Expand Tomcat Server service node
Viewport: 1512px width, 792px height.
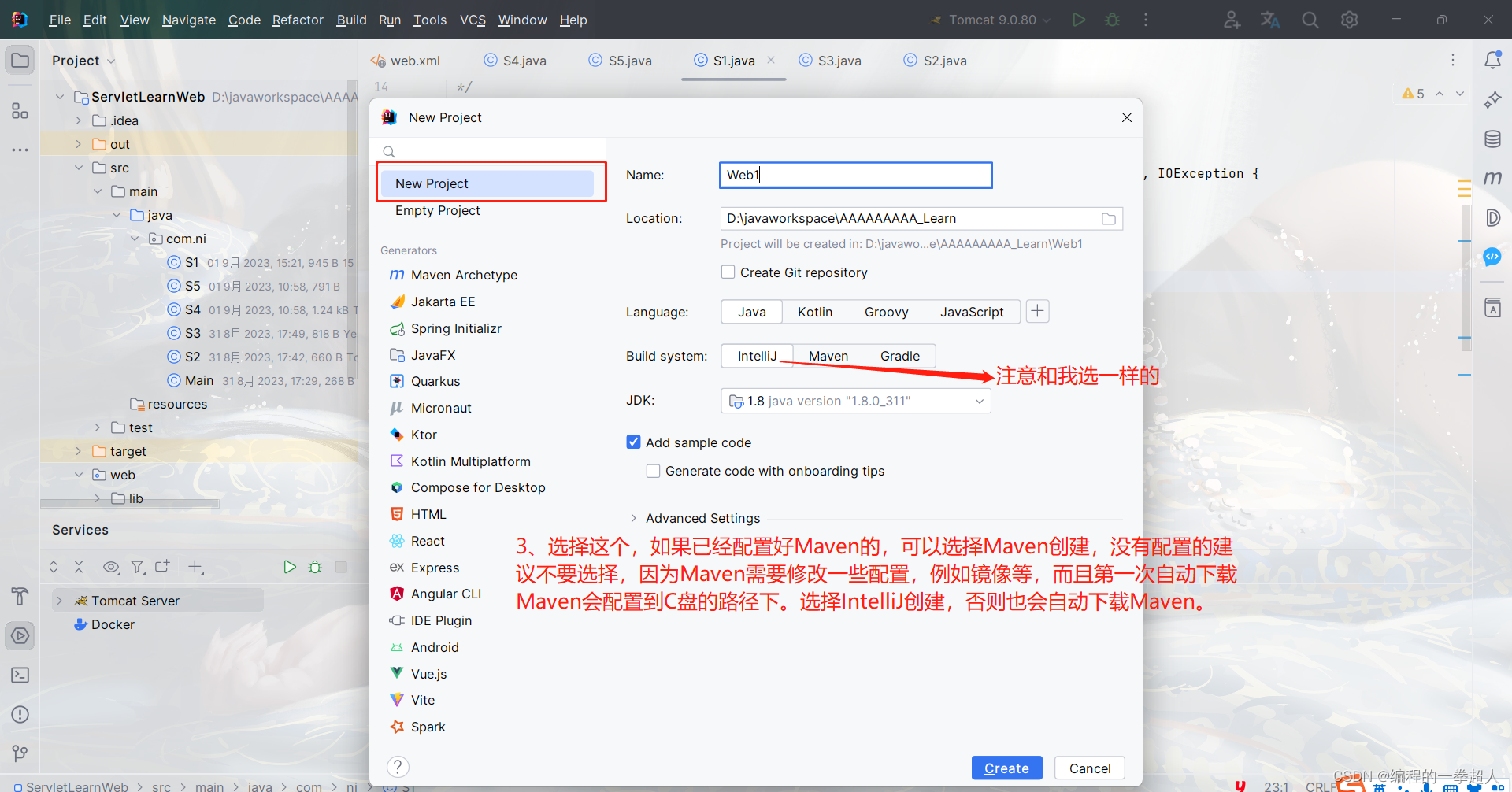[60, 601]
